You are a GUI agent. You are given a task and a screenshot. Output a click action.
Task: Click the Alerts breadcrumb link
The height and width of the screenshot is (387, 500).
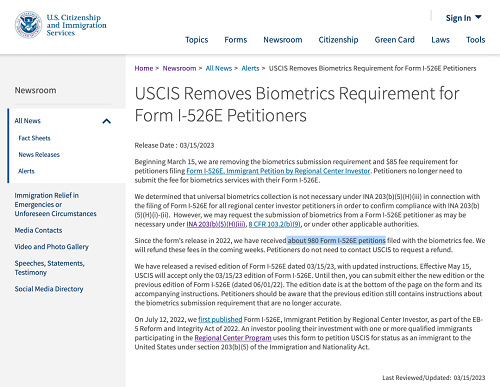(250, 68)
